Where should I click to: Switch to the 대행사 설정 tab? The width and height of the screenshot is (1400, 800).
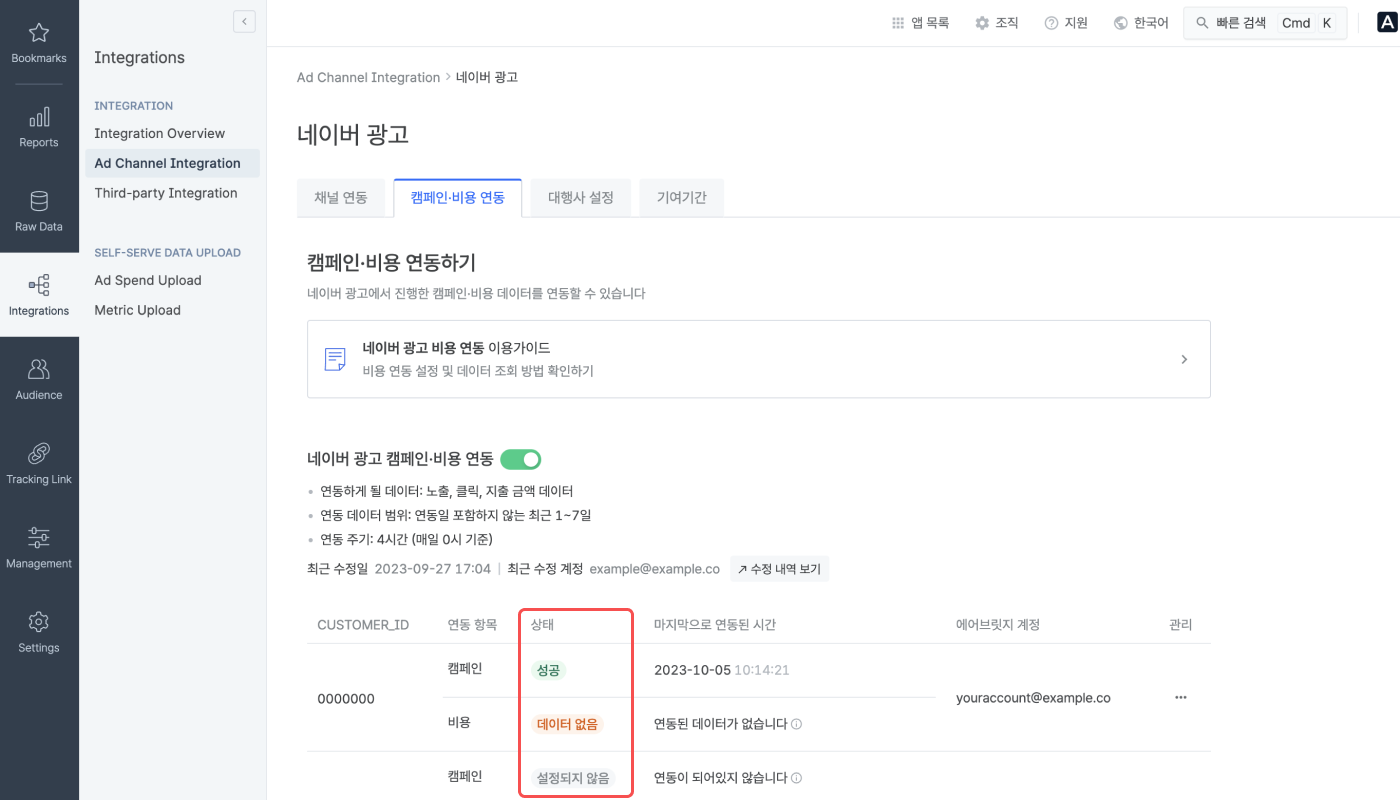click(581, 198)
